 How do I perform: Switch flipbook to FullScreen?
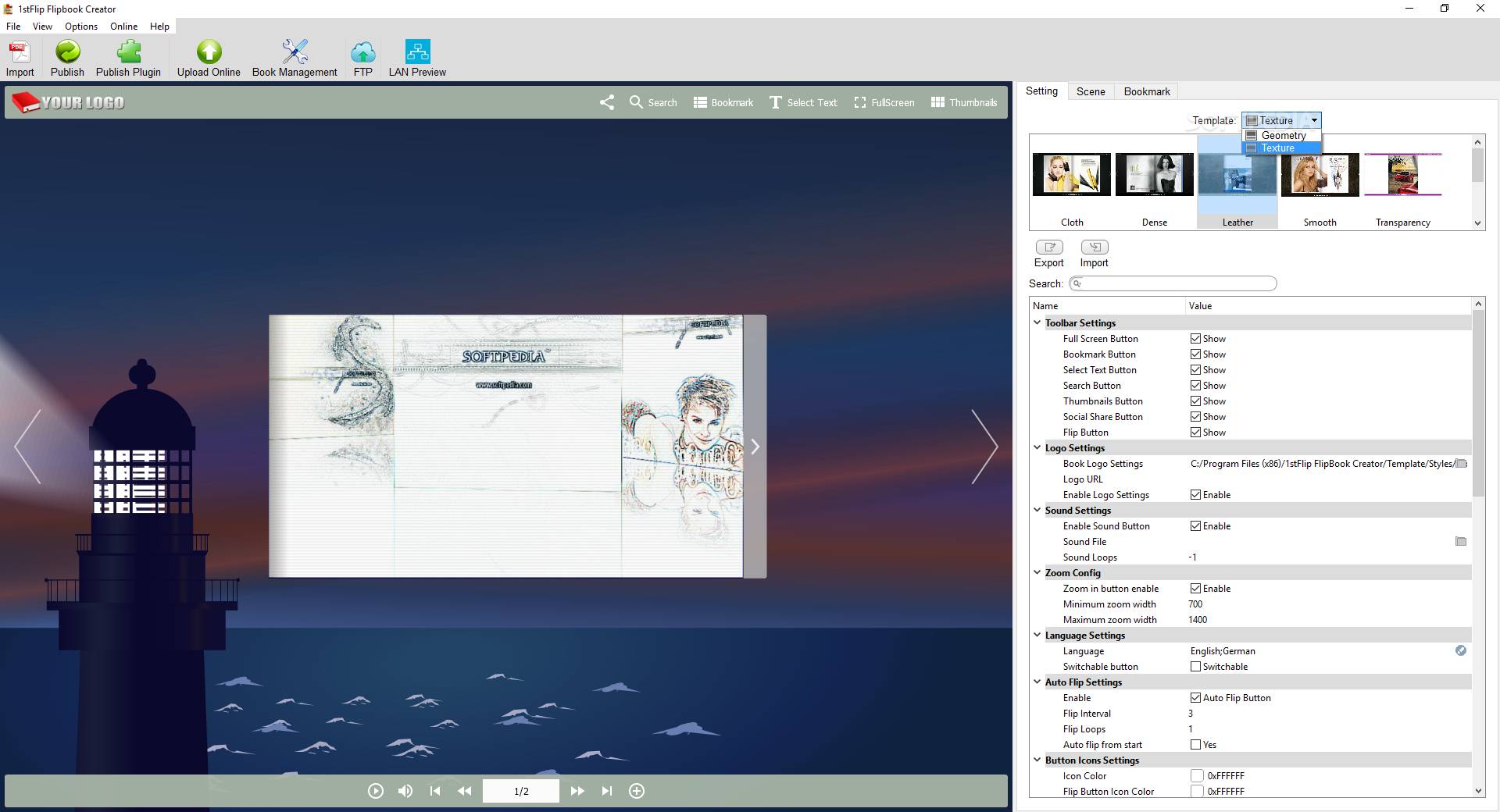(884, 102)
